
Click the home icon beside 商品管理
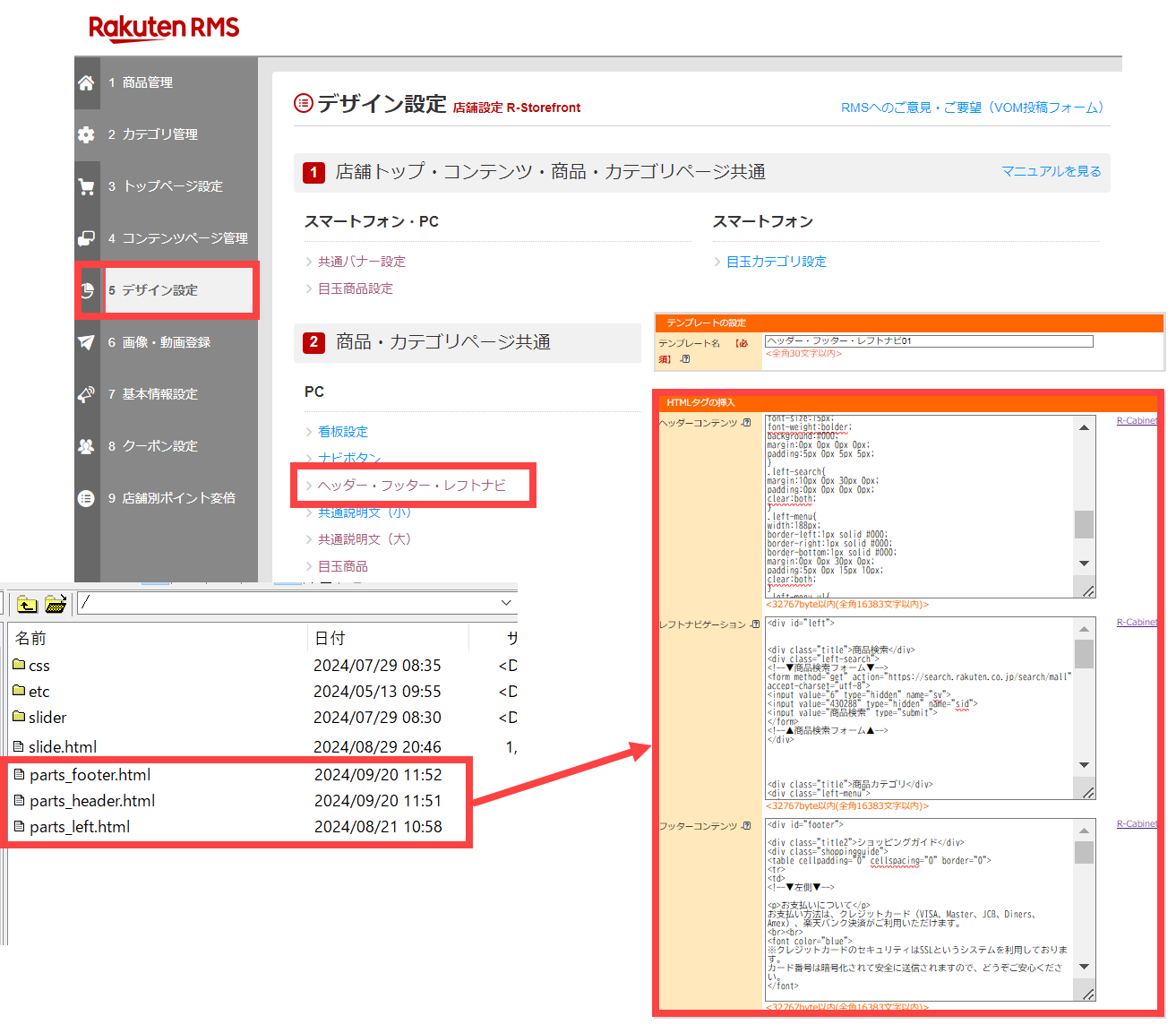(86, 82)
